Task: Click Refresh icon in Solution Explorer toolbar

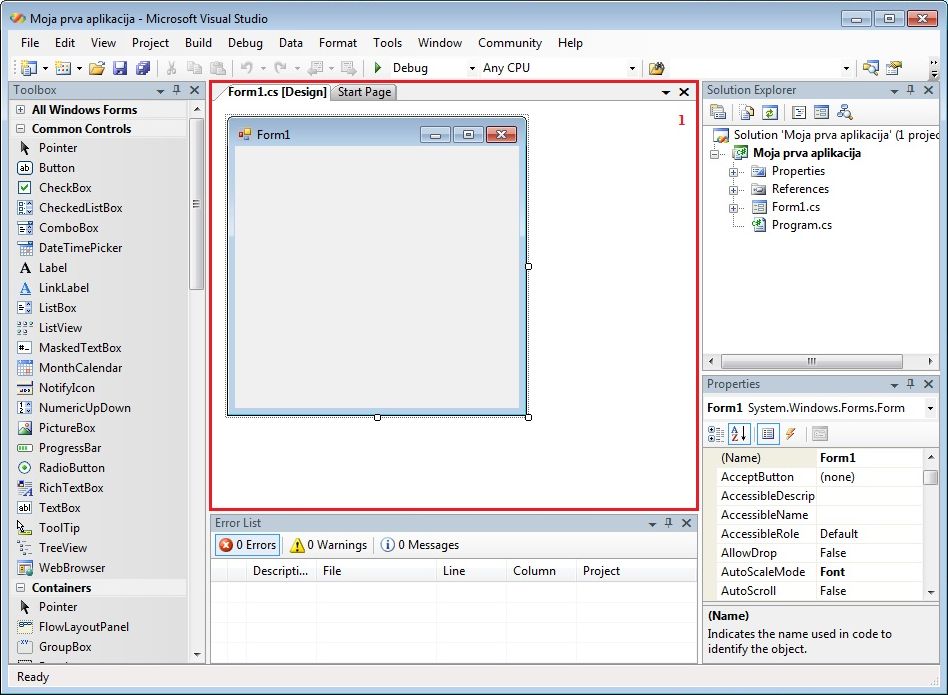Action: [770, 112]
